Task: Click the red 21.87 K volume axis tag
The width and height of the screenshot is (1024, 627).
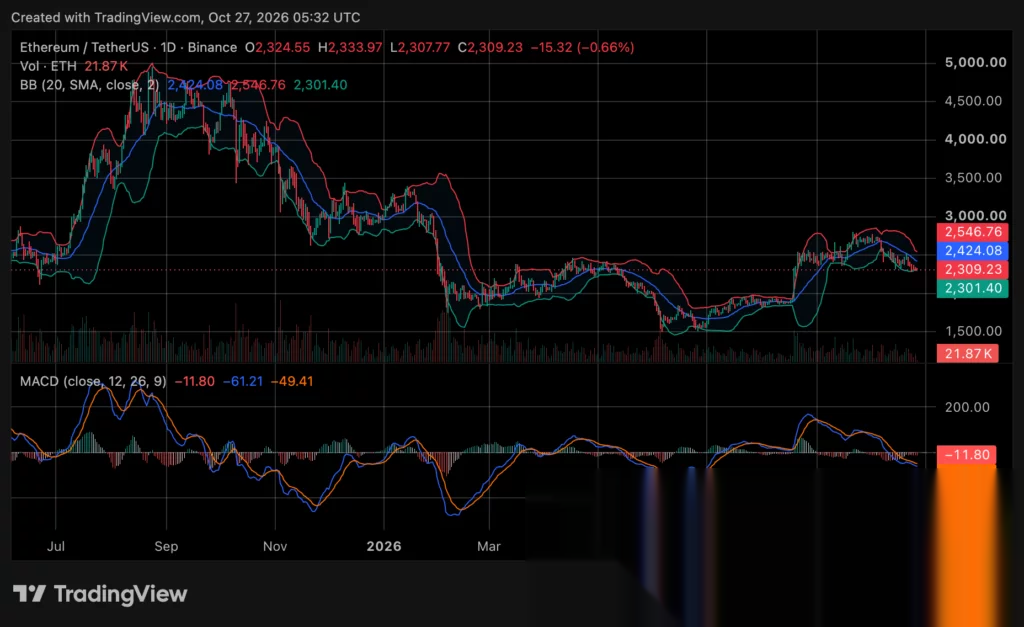Action: [967, 354]
